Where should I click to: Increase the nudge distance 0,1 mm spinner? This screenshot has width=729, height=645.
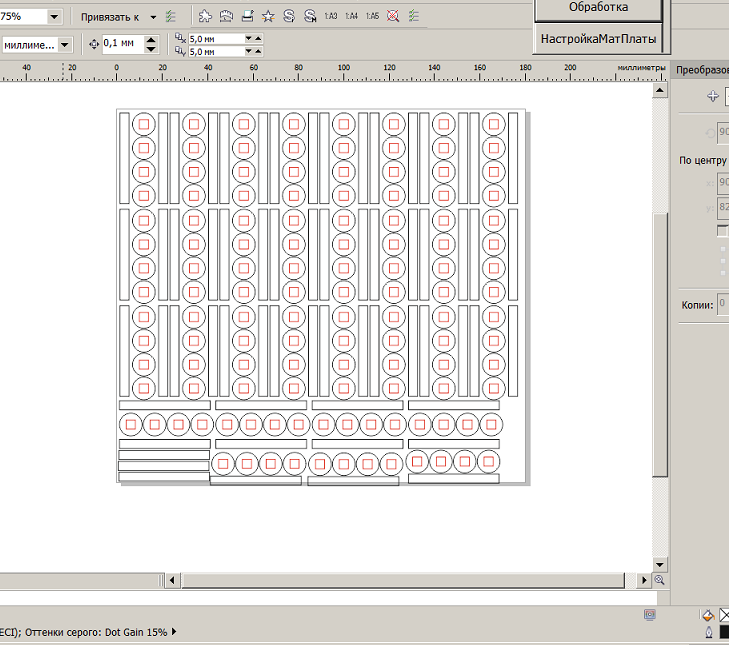click(151, 40)
